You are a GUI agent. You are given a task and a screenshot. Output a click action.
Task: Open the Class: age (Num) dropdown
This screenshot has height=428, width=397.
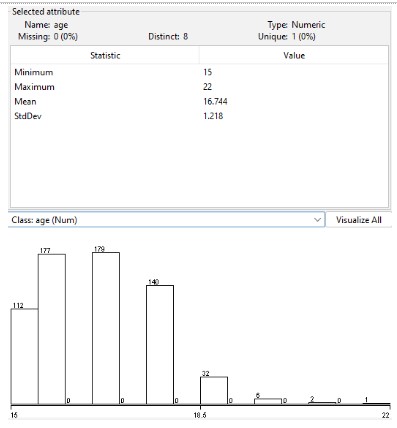[166, 220]
